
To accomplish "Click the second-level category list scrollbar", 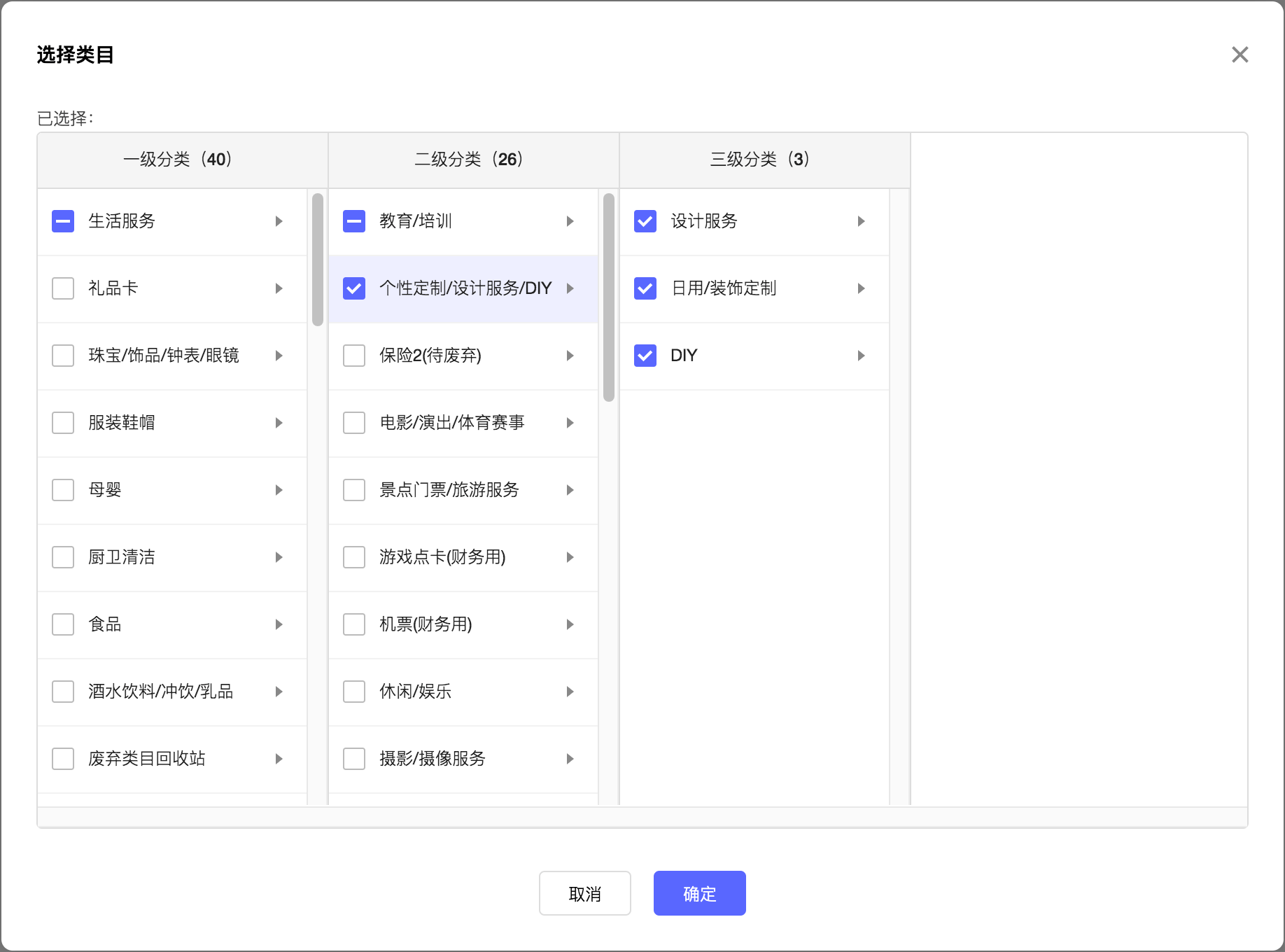I will (609, 297).
